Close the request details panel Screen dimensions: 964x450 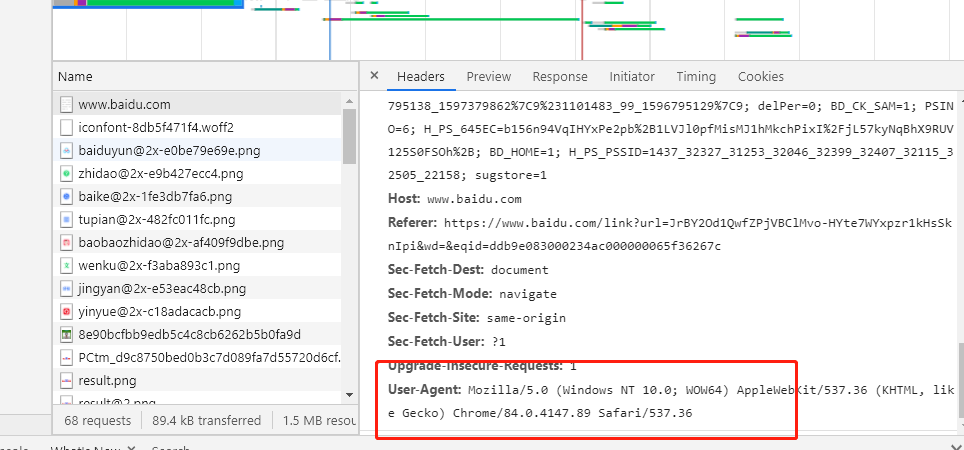click(374, 76)
